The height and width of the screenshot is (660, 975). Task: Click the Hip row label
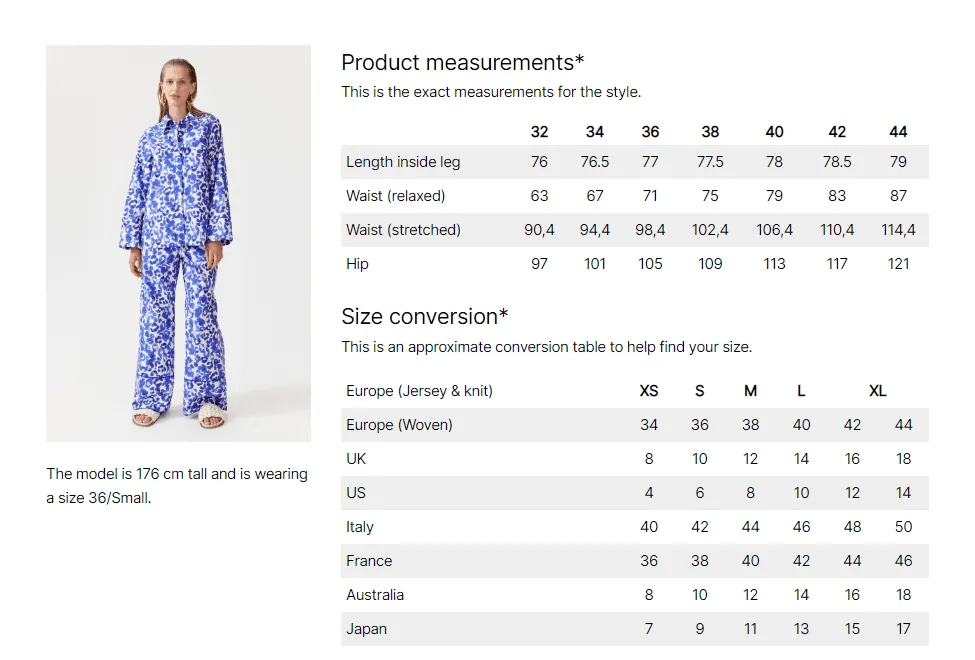coord(357,264)
